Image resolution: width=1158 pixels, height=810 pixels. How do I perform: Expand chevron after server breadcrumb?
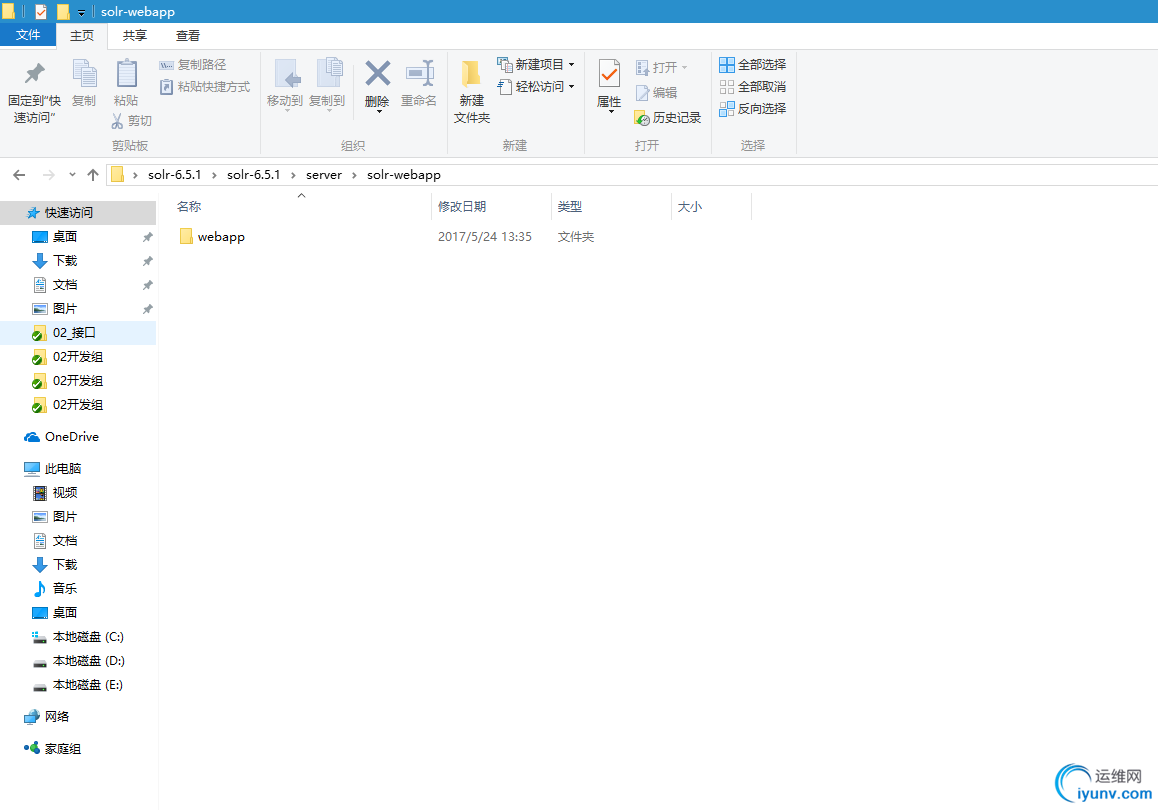(x=354, y=175)
